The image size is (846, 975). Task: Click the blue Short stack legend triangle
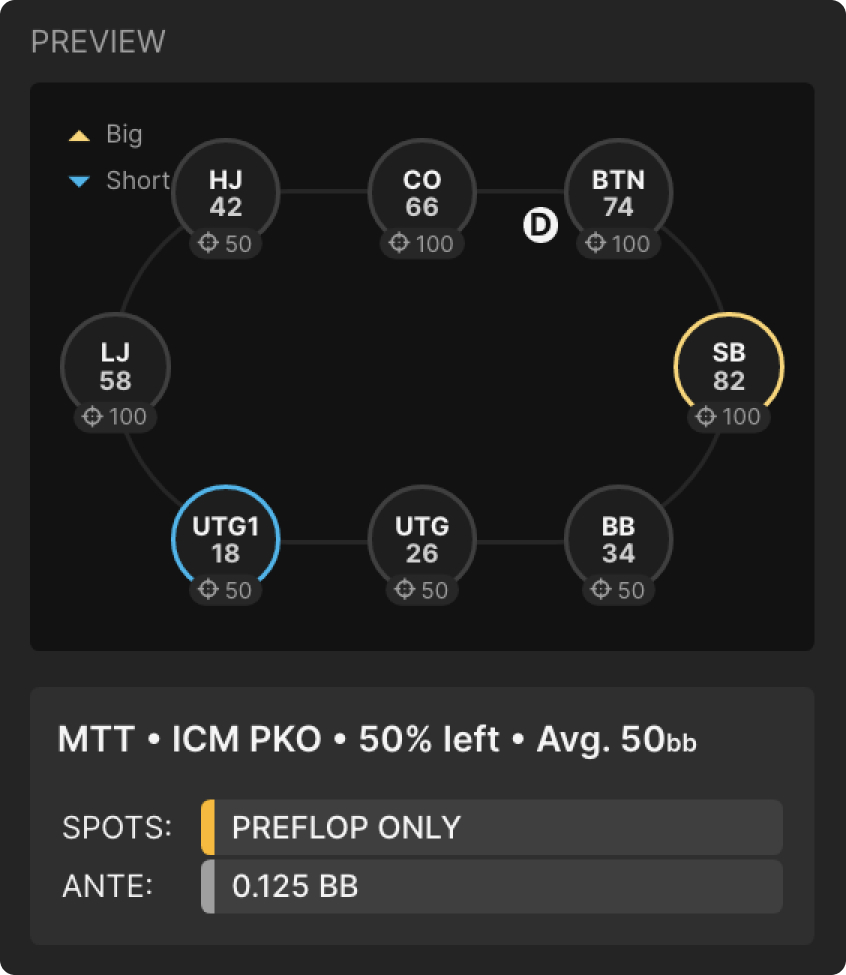[x=79, y=181]
